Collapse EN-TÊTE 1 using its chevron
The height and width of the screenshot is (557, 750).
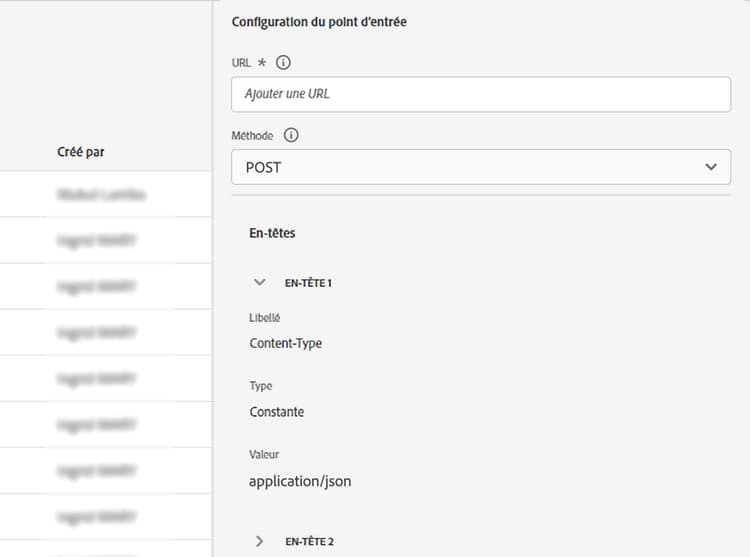260,283
